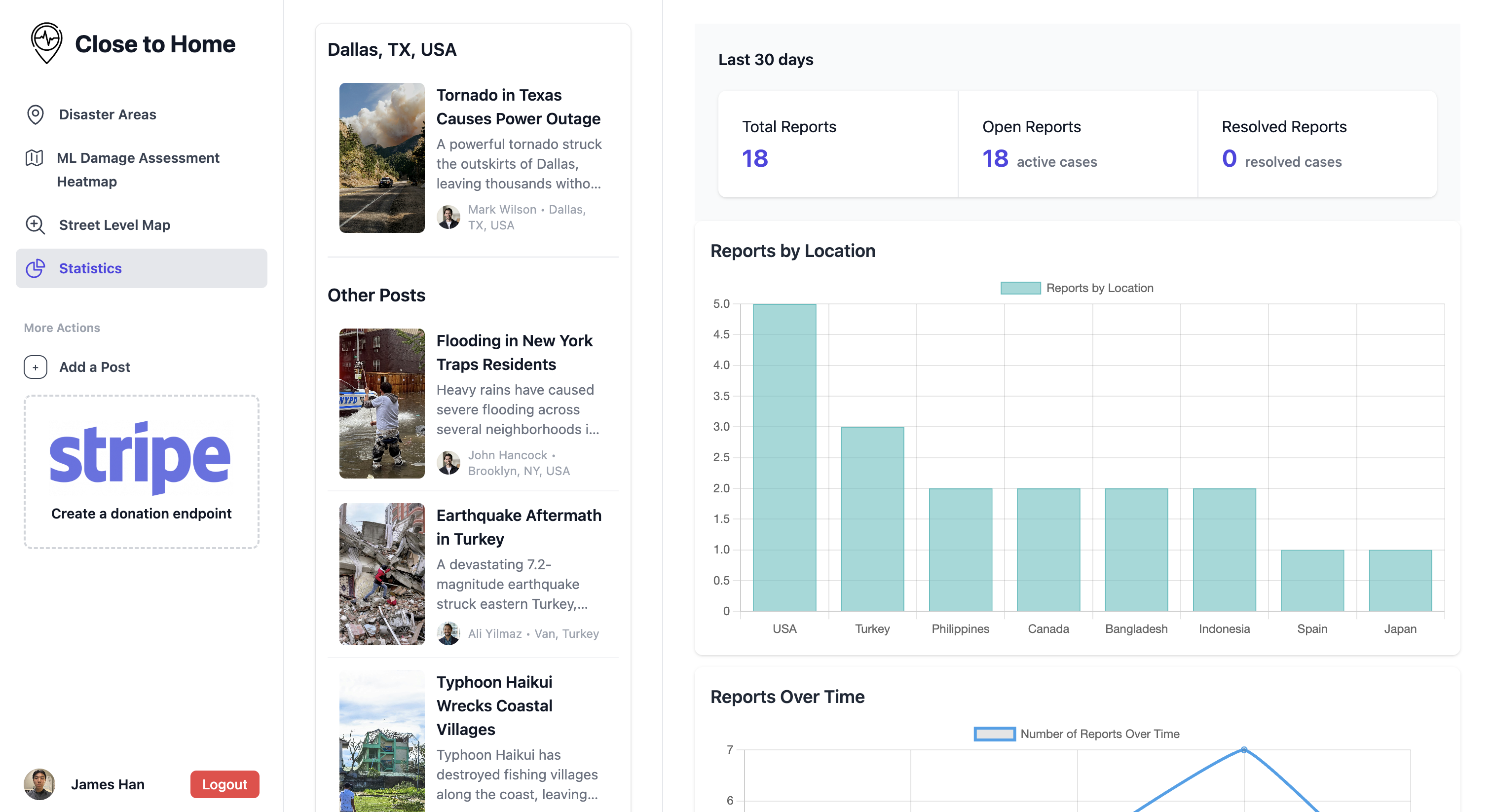Click the USA bar in location chart

click(x=784, y=457)
